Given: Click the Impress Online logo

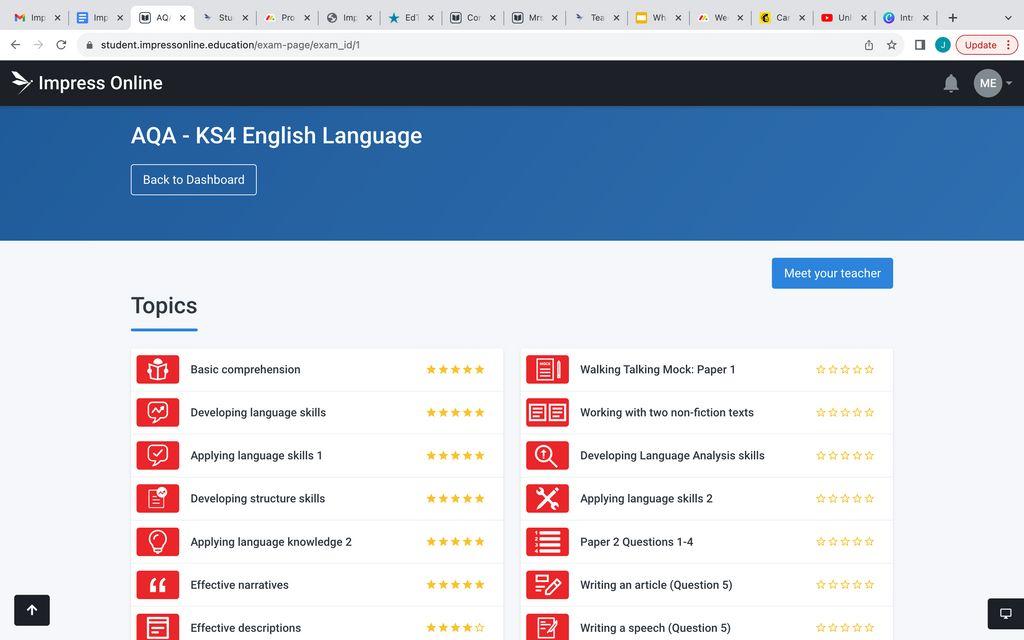Looking at the screenshot, I should click(x=87, y=83).
